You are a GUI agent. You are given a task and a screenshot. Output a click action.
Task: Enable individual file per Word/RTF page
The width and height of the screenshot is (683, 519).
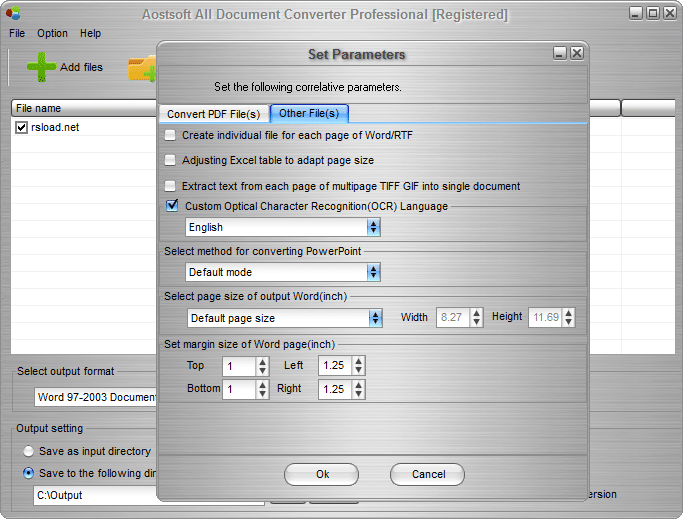pyautogui.click(x=170, y=135)
